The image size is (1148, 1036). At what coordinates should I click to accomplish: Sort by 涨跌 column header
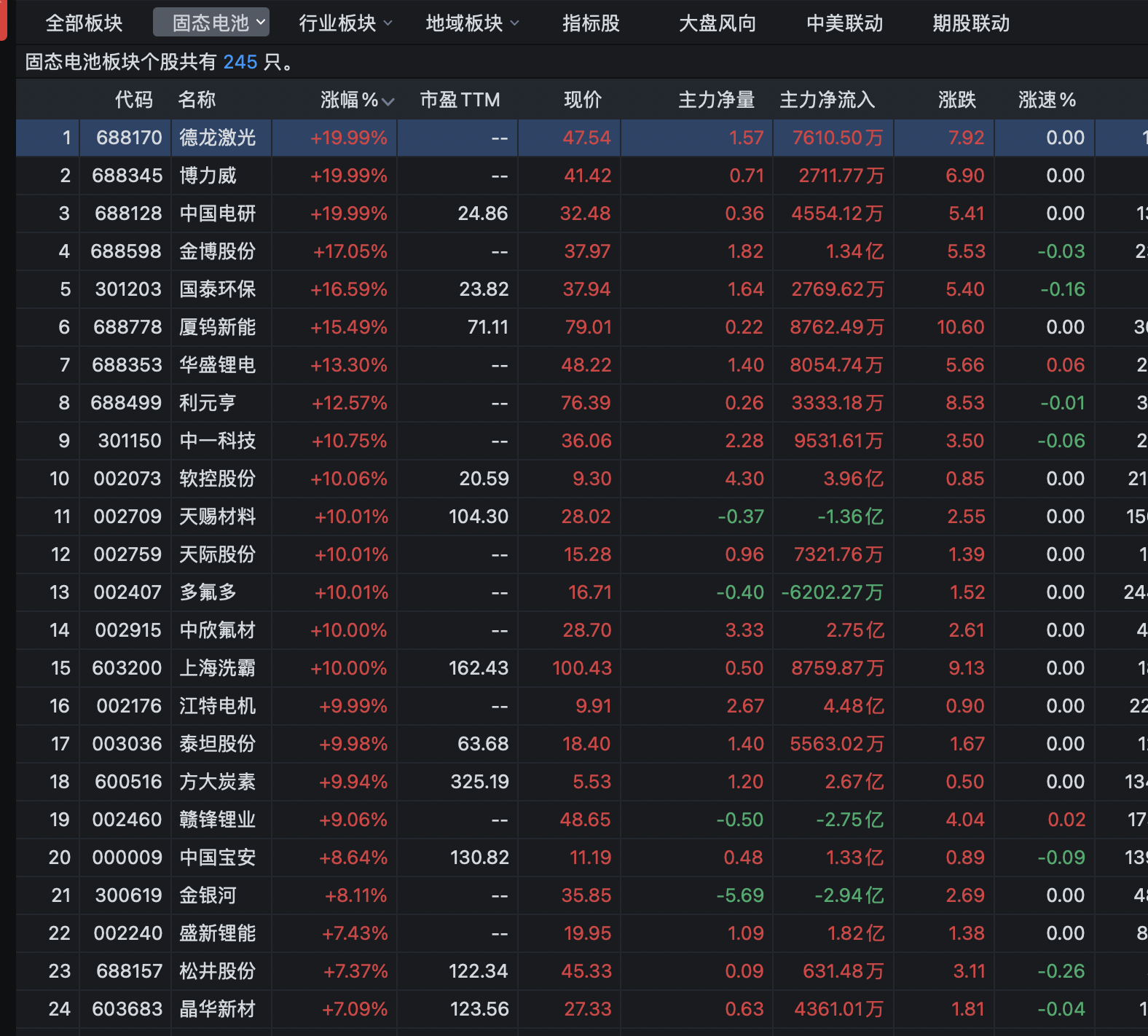[x=957, y=100]
